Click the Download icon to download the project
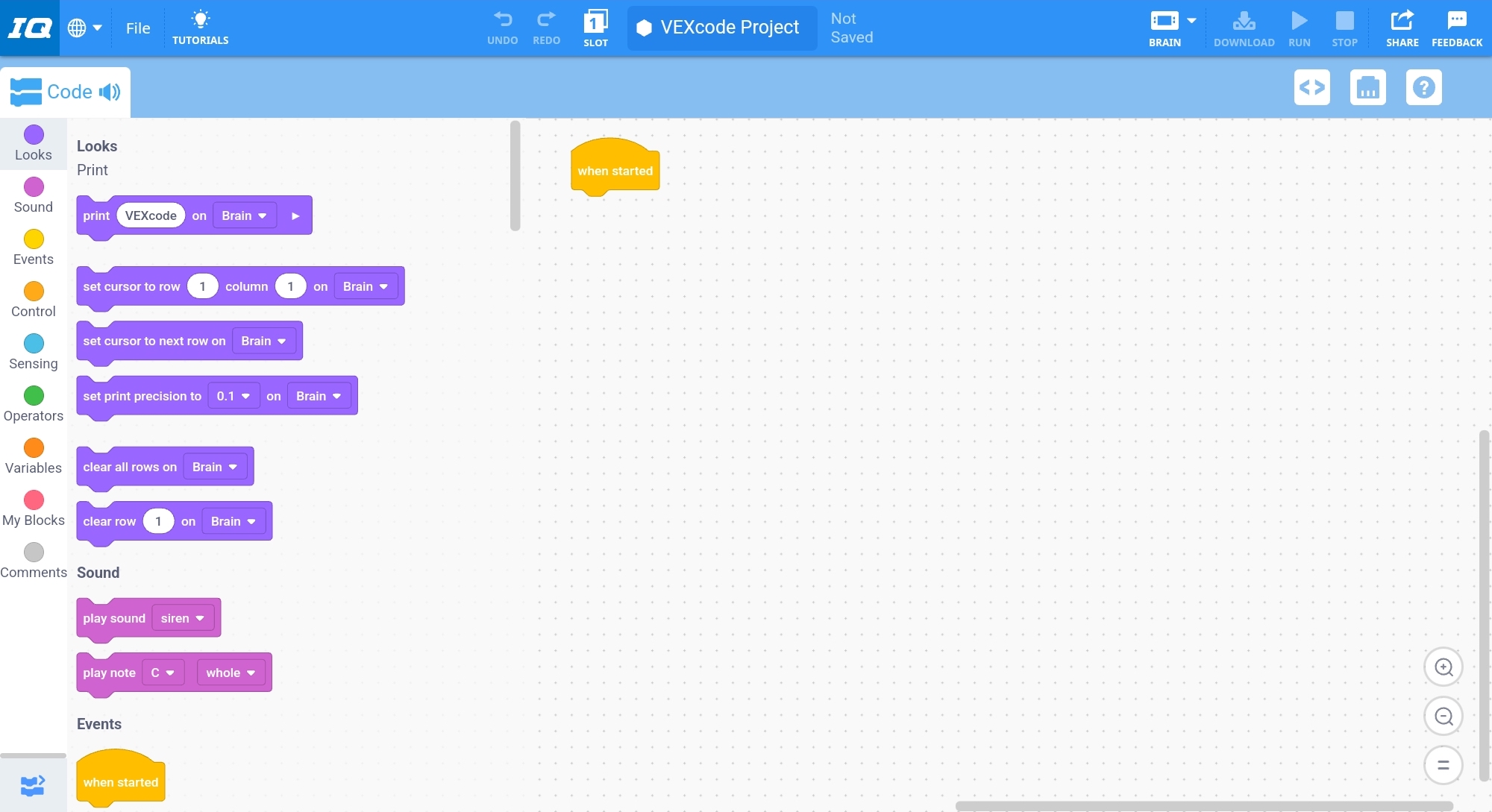 coord(1243,20)
